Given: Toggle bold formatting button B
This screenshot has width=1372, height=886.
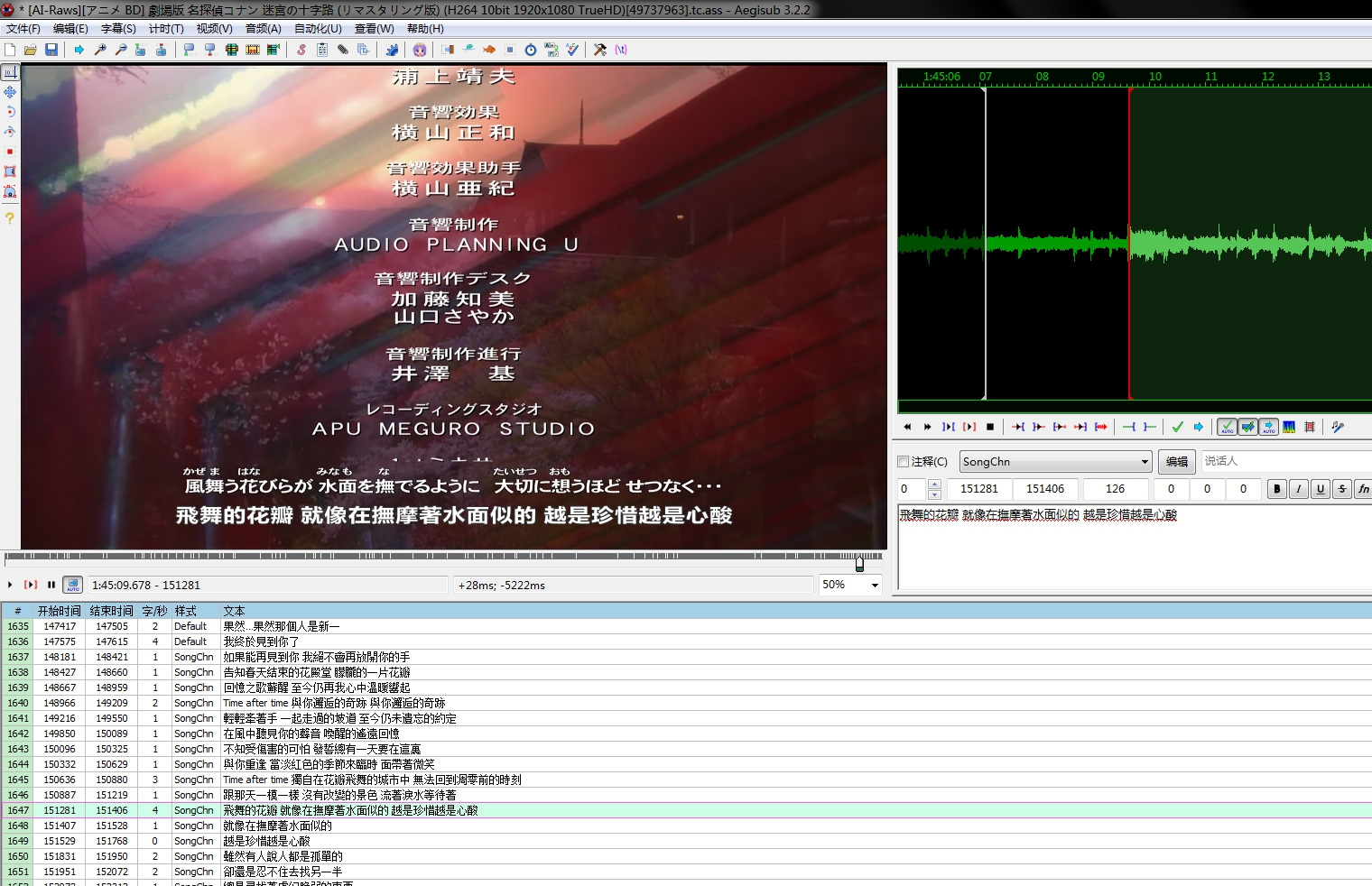Looking at the screenshot, I should coord(1276,488).
